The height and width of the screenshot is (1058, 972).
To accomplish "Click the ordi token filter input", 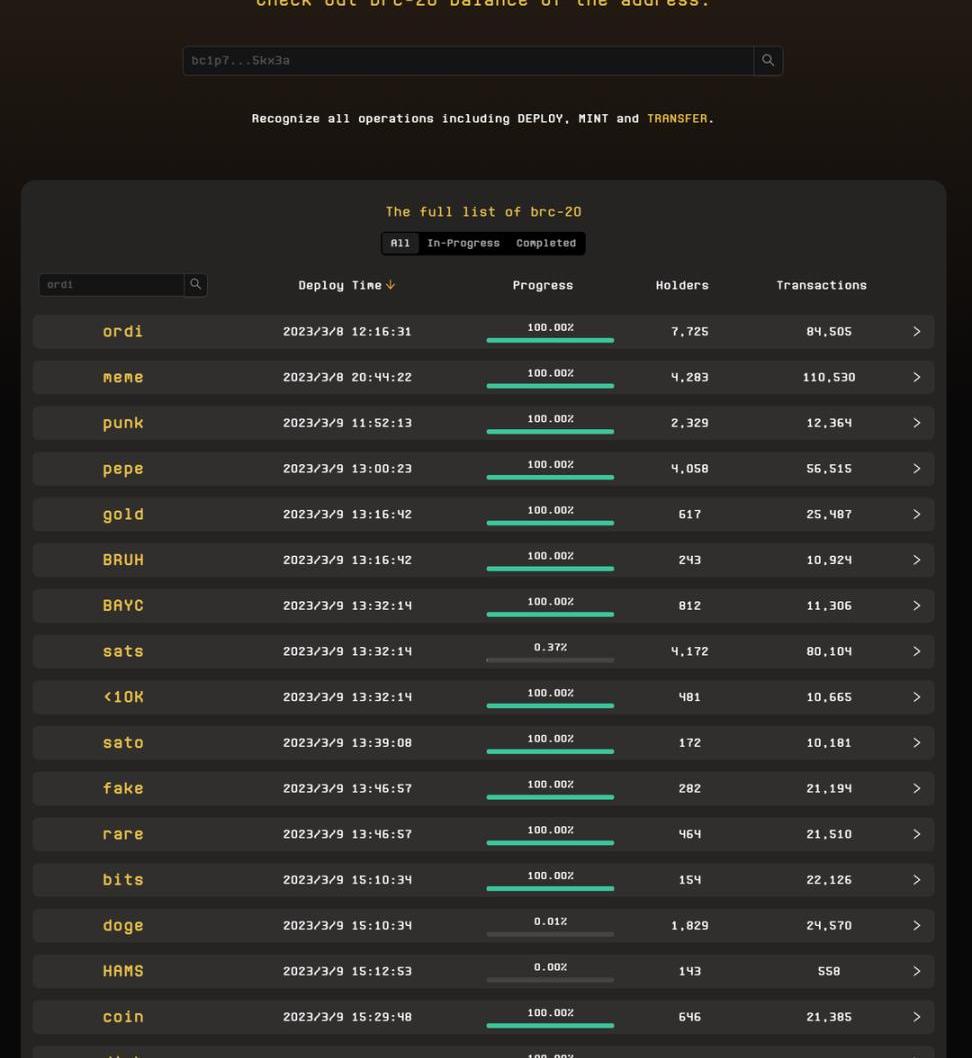I will click(111, 285).
